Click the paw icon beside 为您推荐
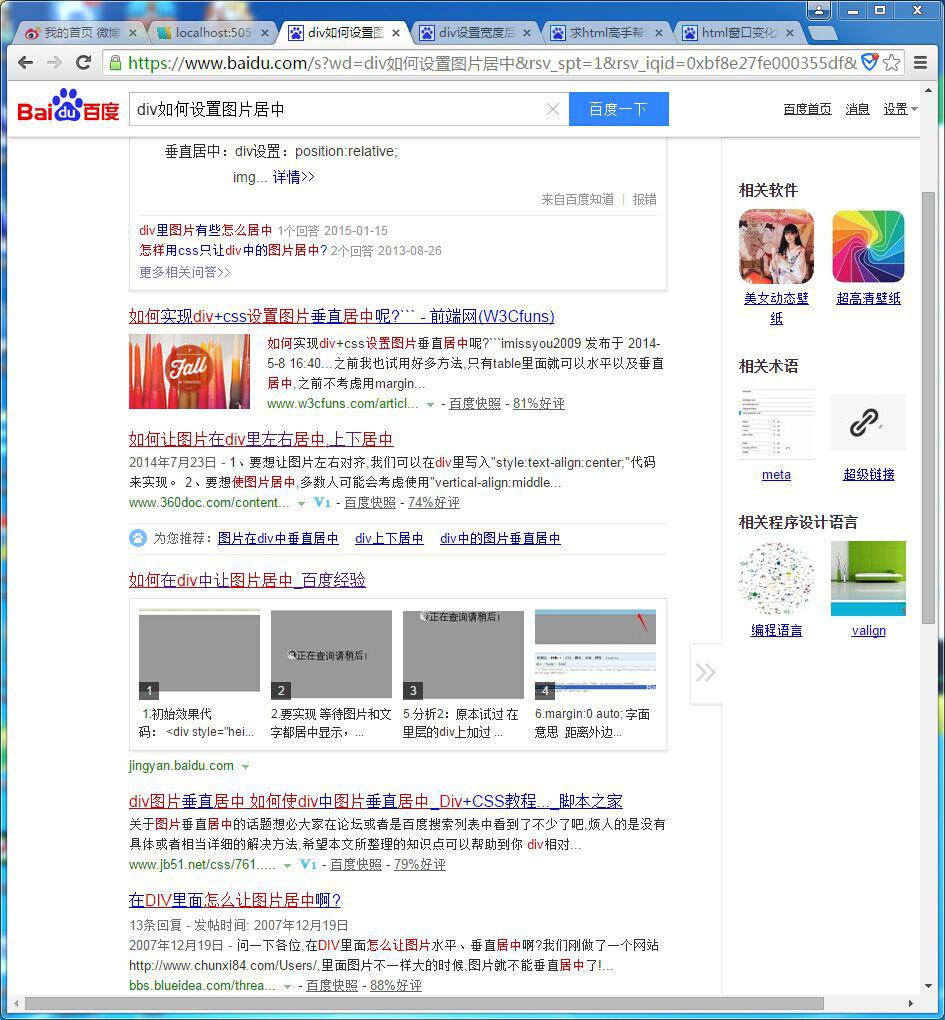This screenshot has width=945, height=1020. coord(138,538)
